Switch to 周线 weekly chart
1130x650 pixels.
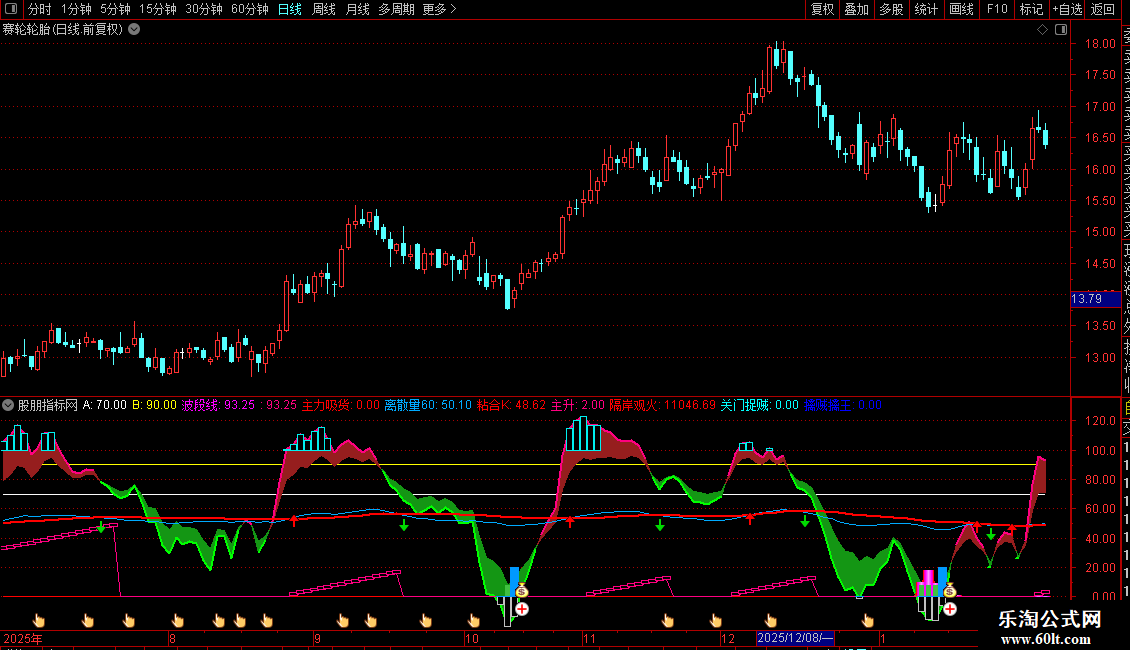coord(324,9)
